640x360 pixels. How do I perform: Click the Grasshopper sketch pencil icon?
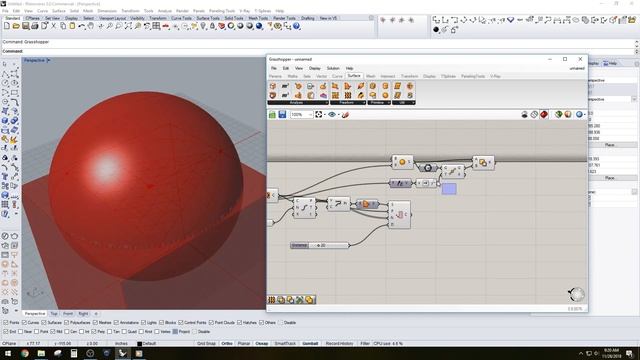click(x=345, y=115)
